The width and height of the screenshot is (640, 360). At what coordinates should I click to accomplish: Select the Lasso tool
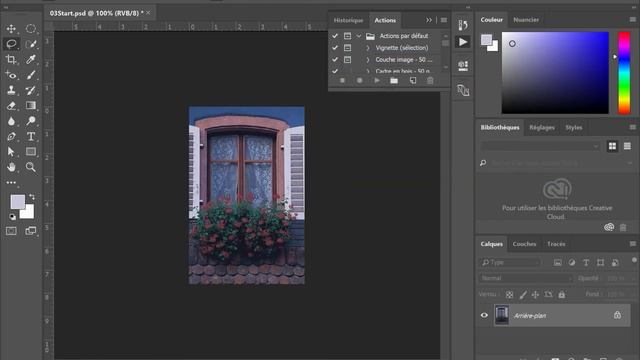click(11, 44)
